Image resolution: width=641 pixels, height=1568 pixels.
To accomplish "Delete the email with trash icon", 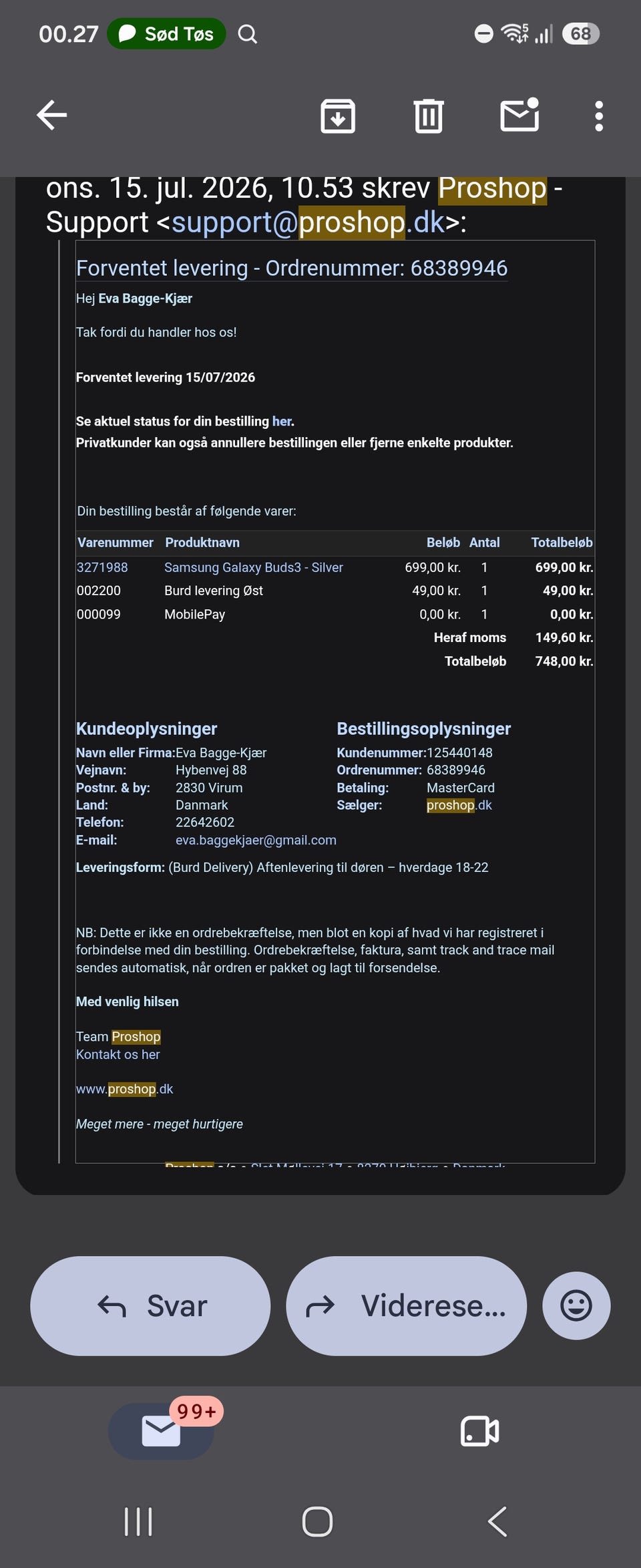I will [428, 116].
